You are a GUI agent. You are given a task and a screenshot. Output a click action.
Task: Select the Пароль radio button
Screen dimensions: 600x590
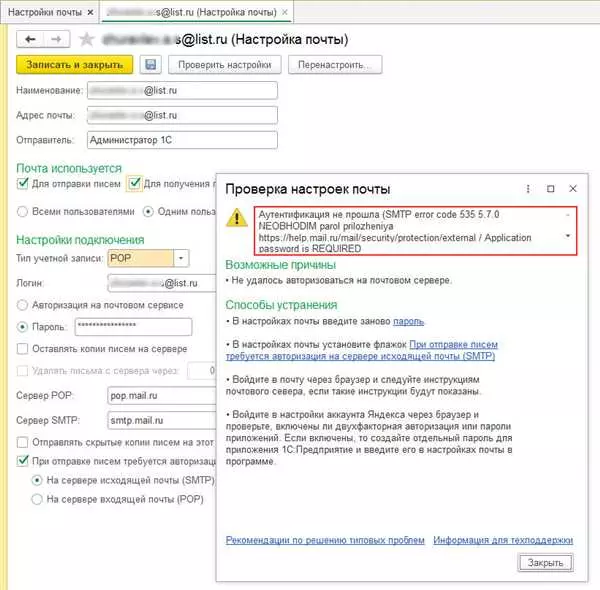[22, 327]
